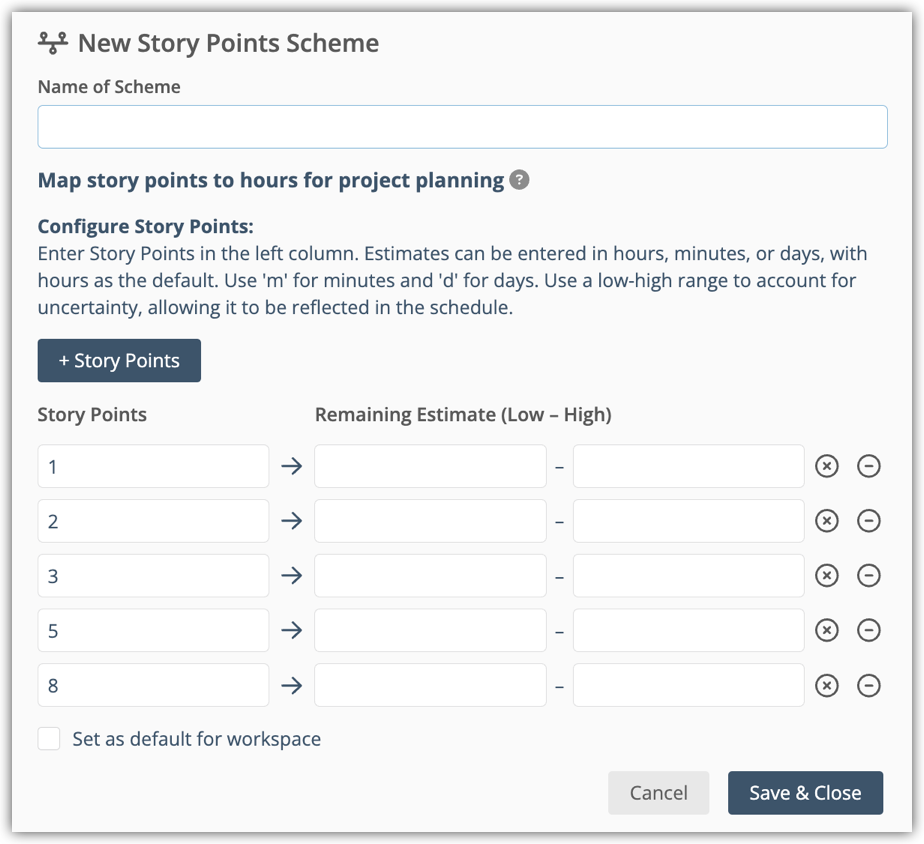This screenshot has height=844, width=924.
Task: Click the help question mark icon
Action: point(519,180)
